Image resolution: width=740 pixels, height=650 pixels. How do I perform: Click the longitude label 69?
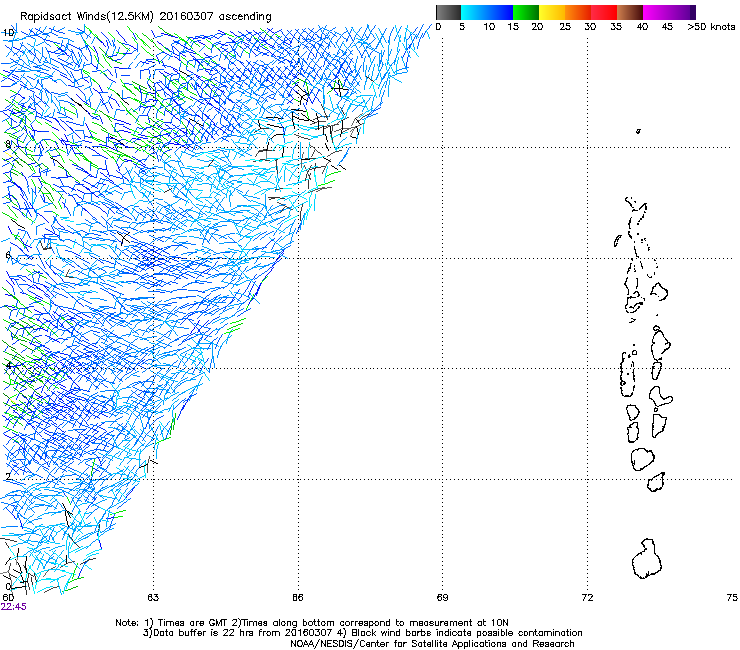point(442,598)
